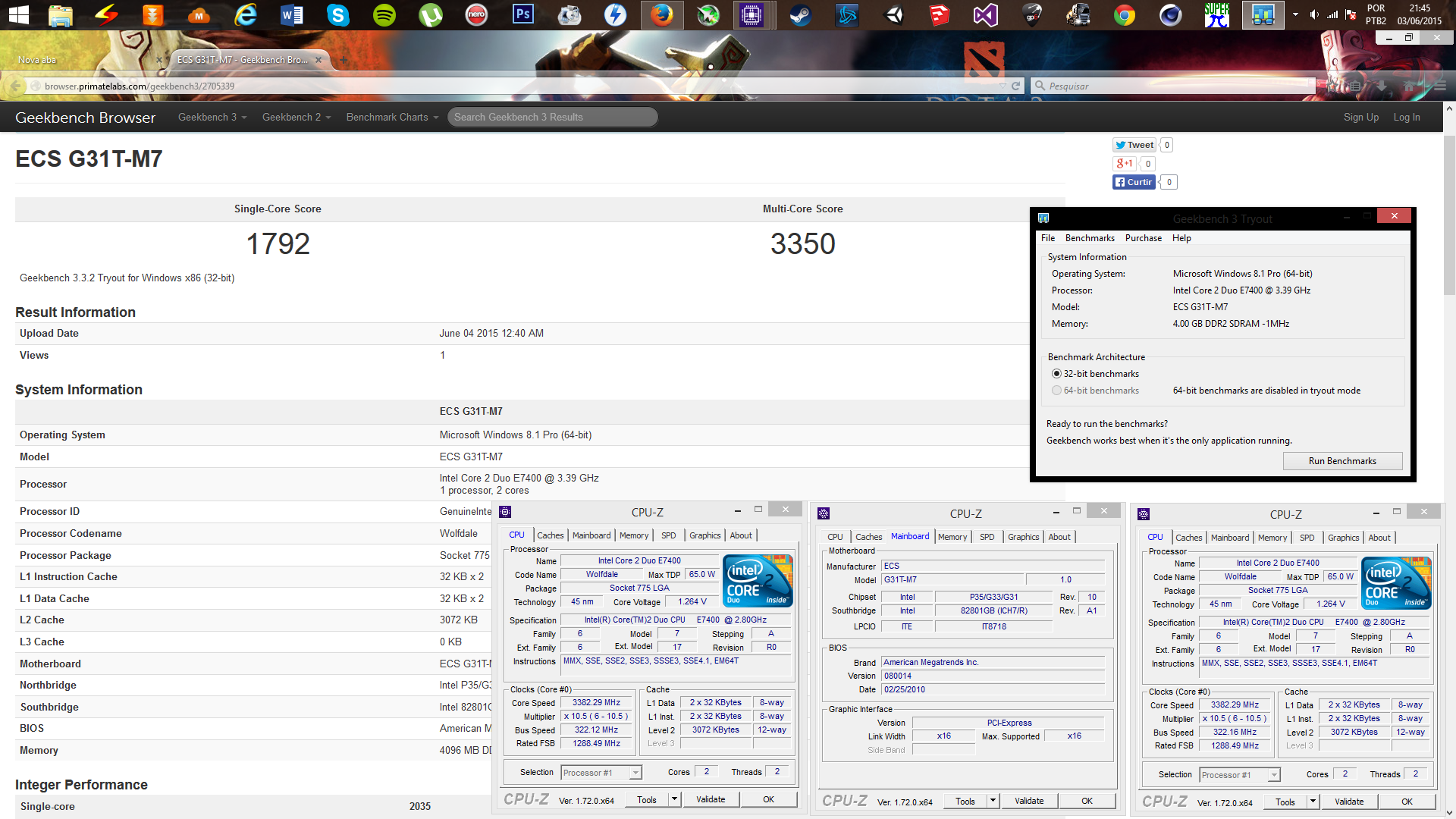Open File Explorer from the taskbar
Viewport: 1456px width, 819px height.
[x=61, y=14]
